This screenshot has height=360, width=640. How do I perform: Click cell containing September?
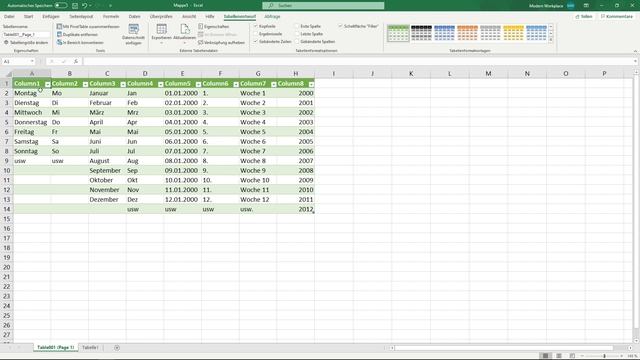[107, 170]
